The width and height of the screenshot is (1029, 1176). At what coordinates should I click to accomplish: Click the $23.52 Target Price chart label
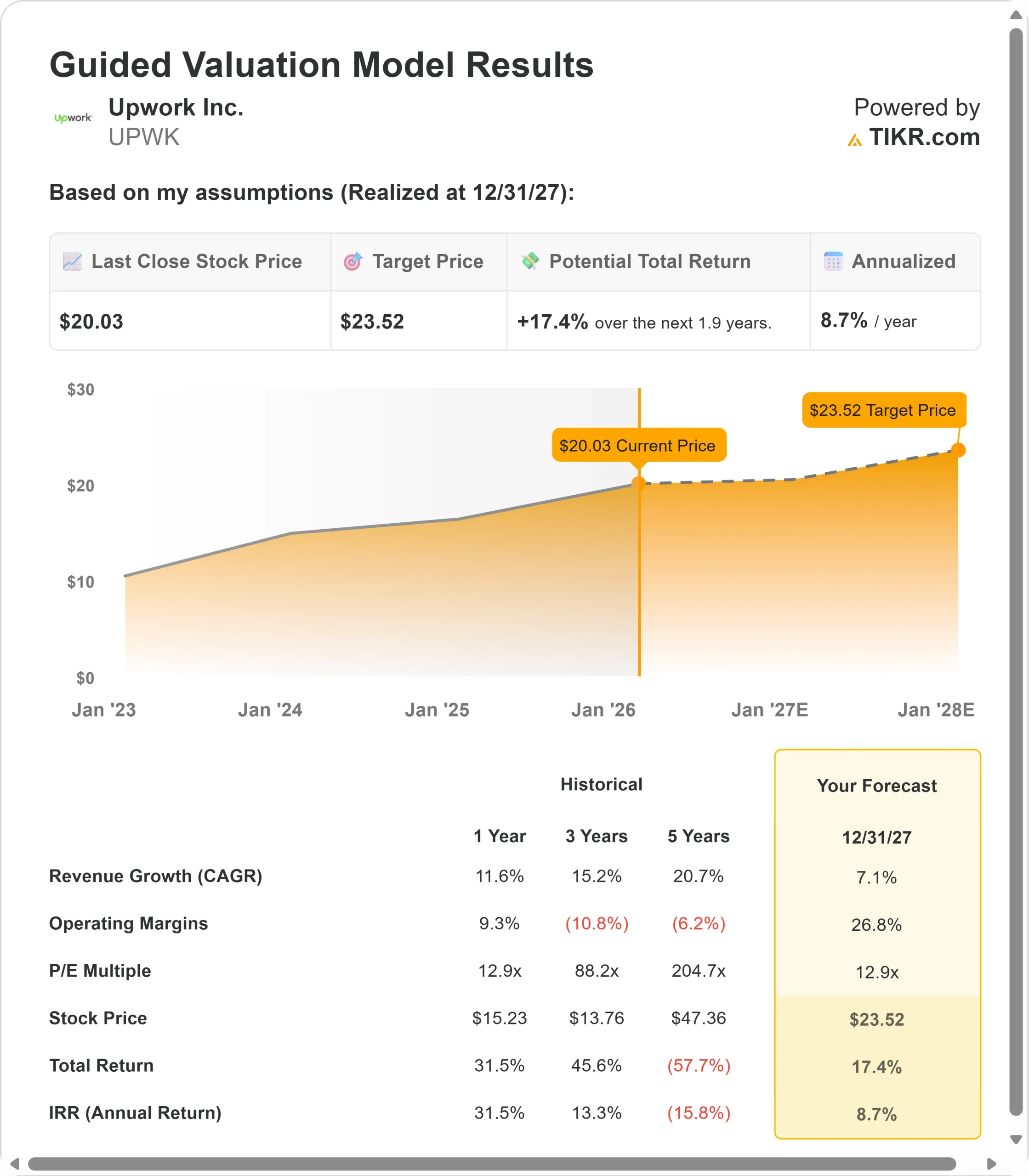[883, 410]
